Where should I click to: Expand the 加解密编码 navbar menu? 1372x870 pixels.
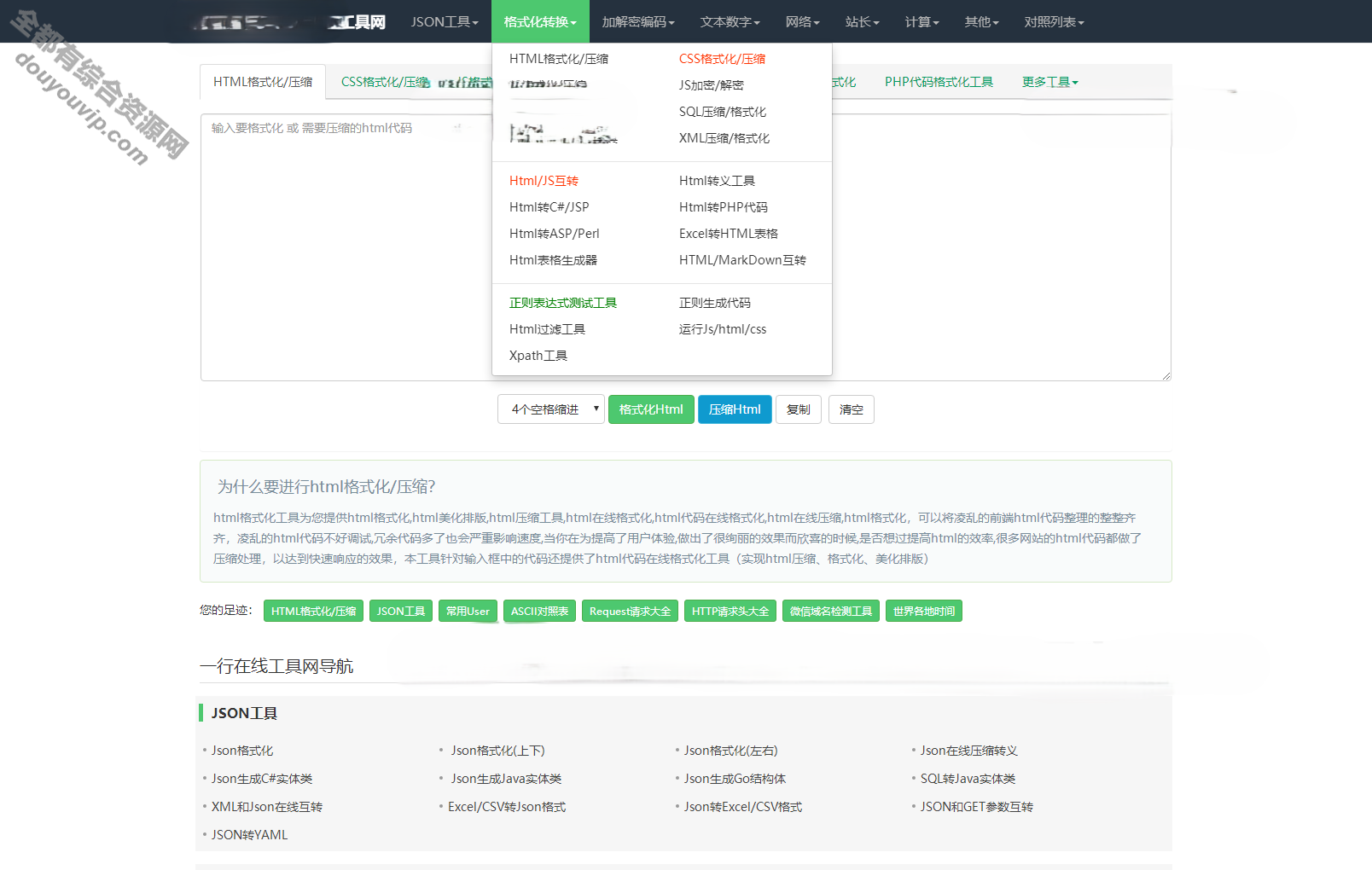(638, 21)
